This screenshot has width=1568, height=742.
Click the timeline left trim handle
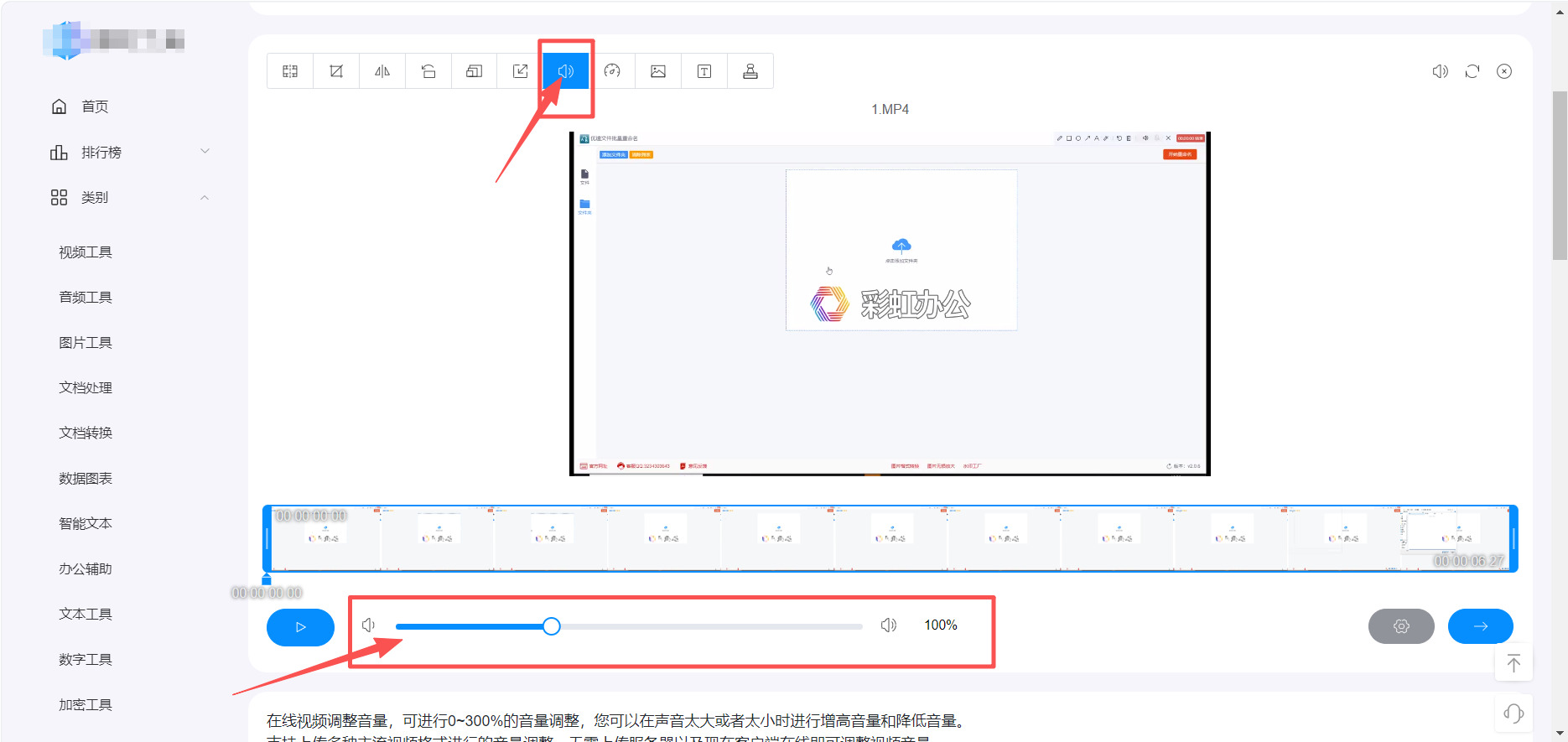(267, 538)
